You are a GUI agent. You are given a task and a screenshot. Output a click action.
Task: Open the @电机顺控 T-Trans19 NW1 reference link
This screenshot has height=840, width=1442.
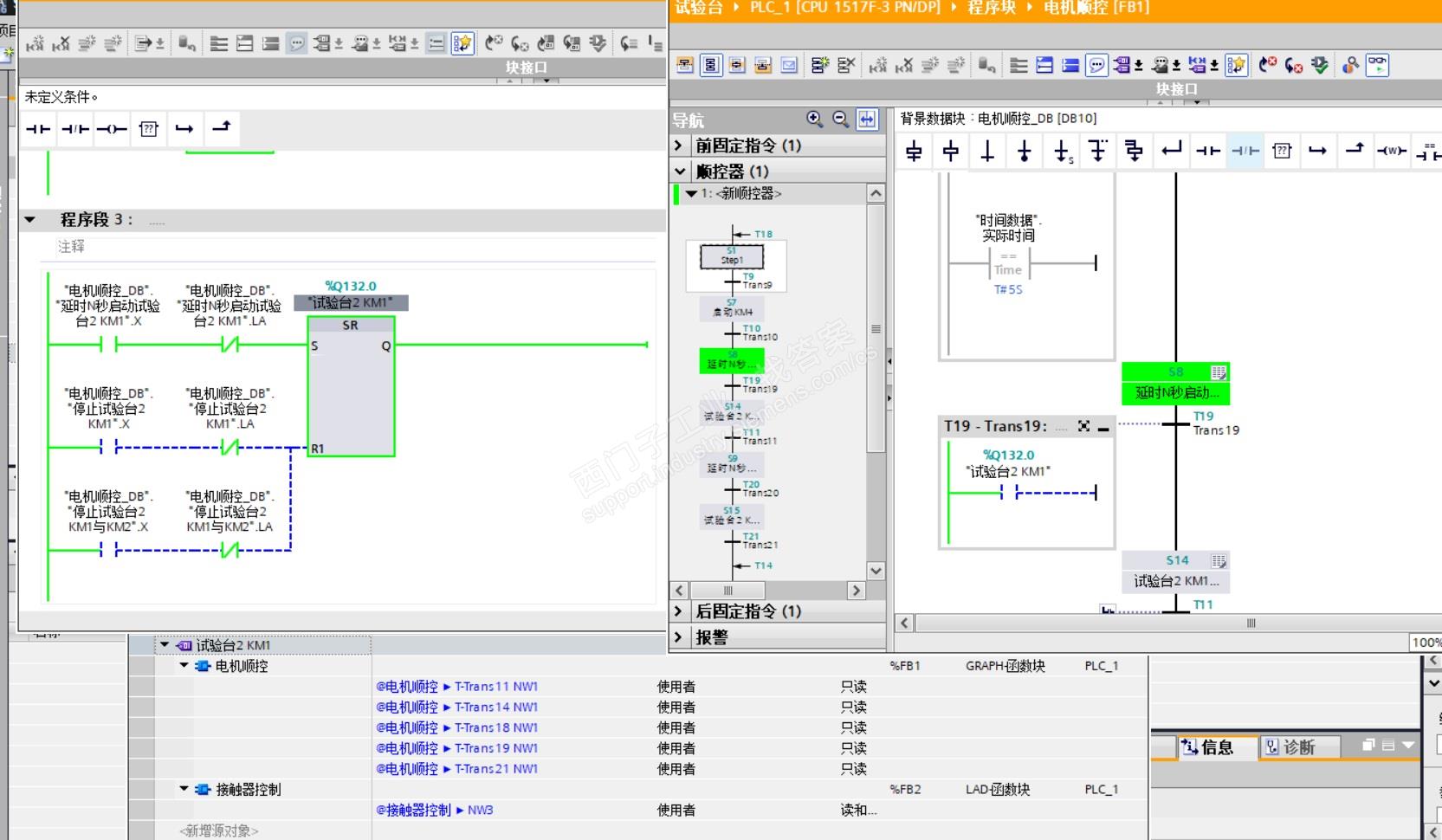456,748
